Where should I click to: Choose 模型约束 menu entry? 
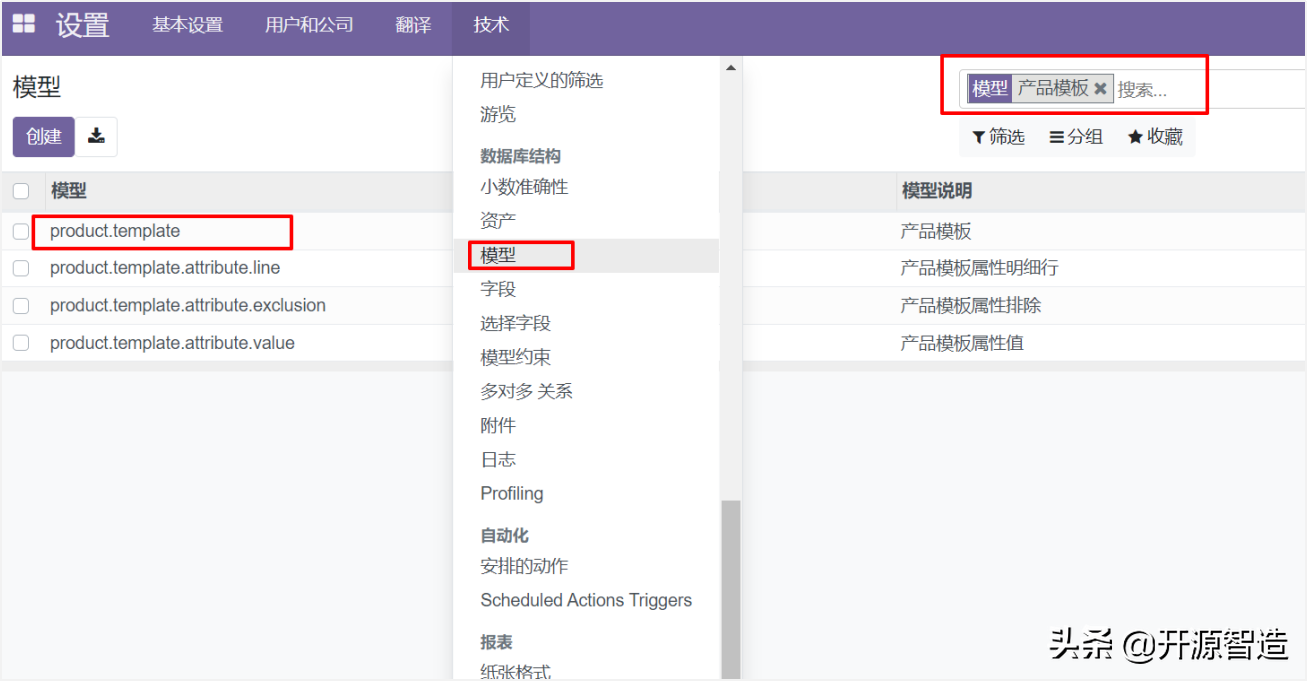tap(515, 357)
